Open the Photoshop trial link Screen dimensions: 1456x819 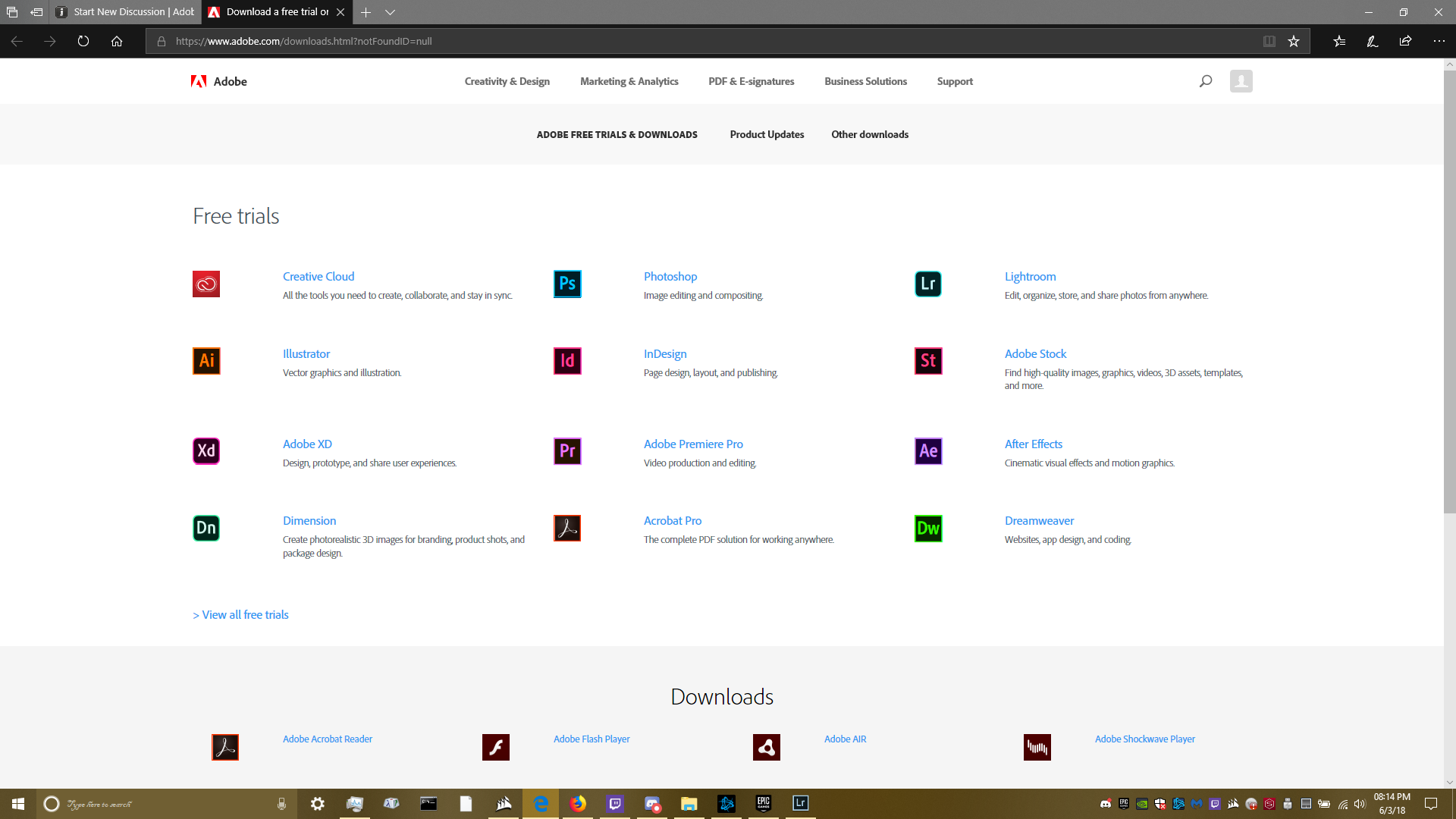point(670,277)
